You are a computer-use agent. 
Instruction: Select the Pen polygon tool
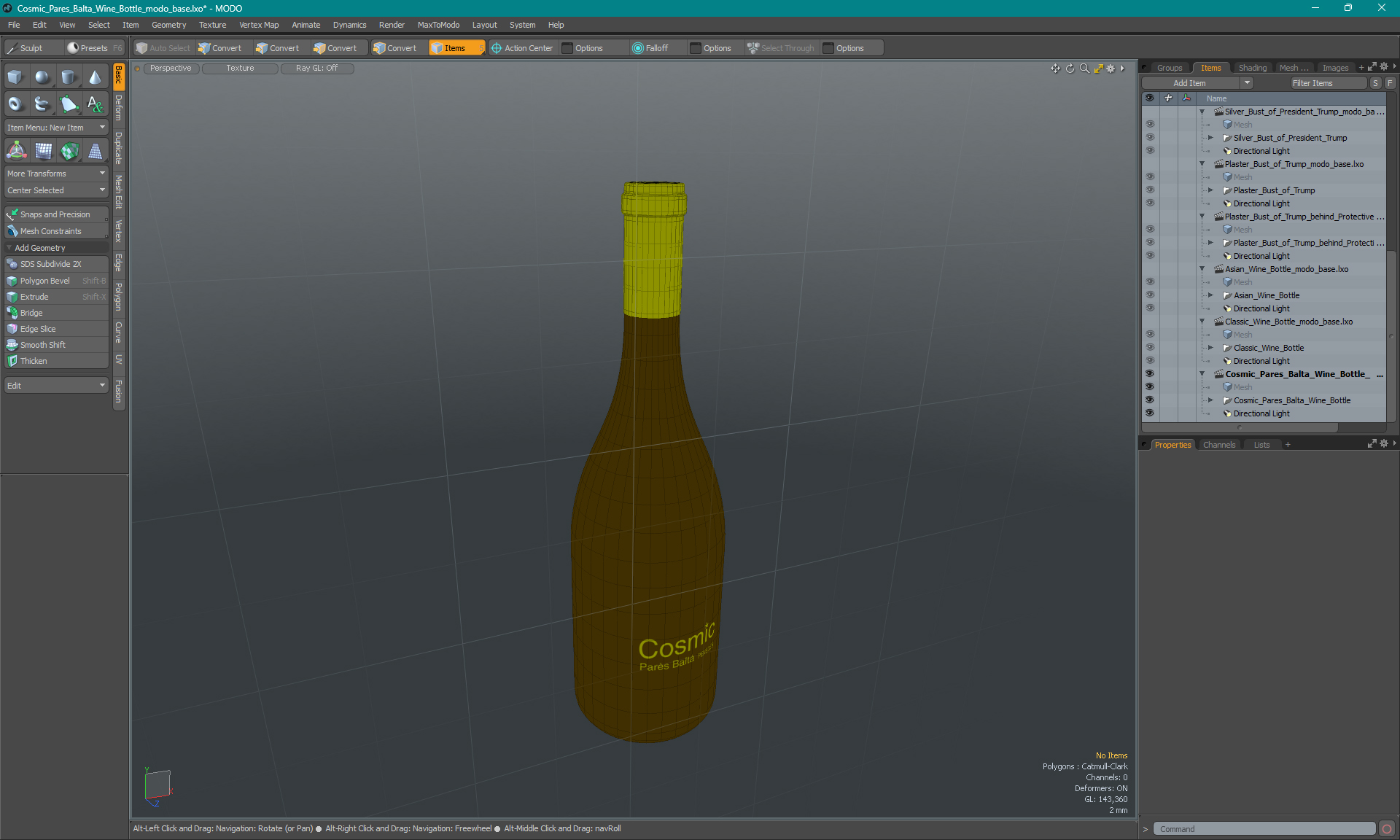click(x=69, y=104)
